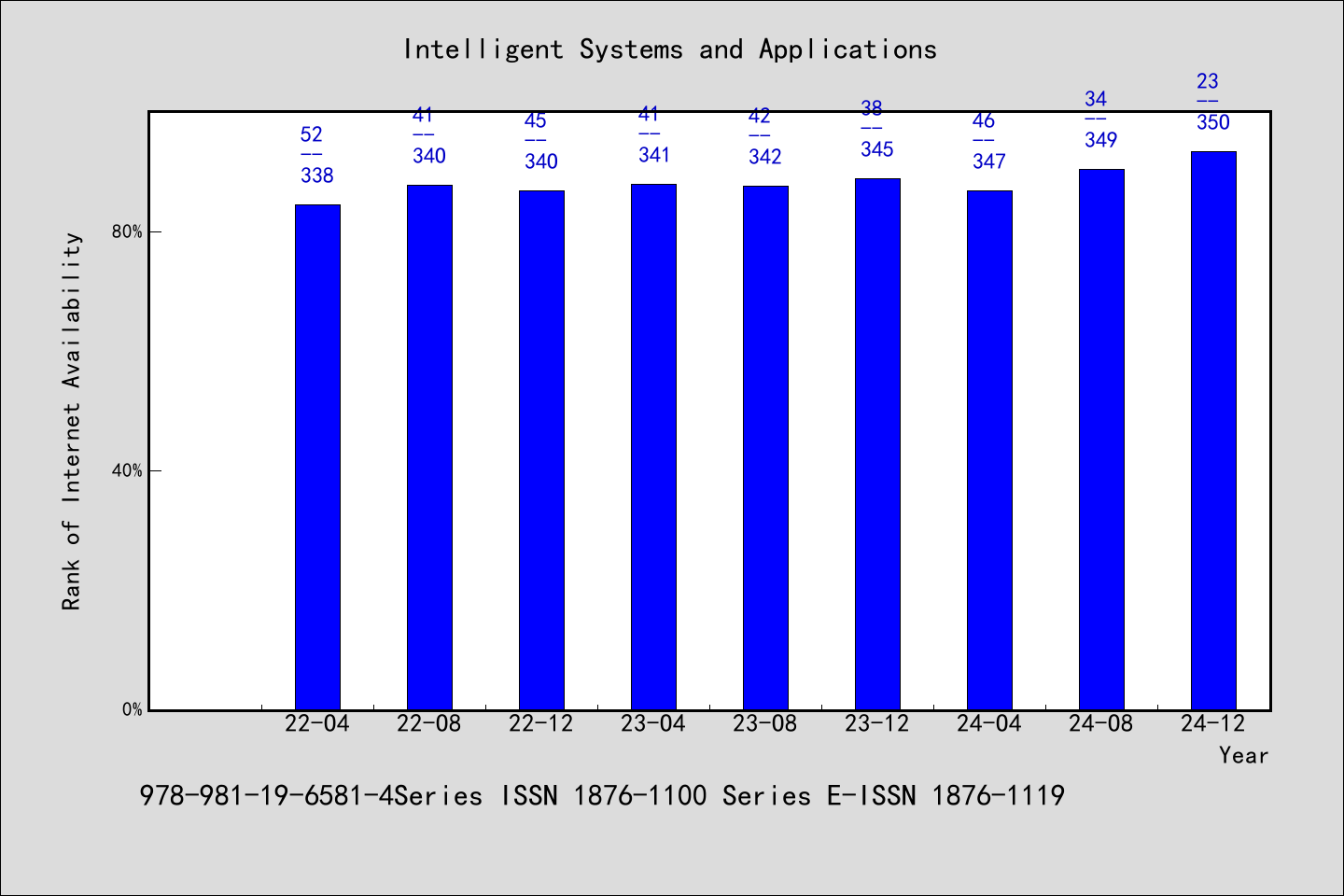The image size is (1344, 896).
Task: Click the 'Year' axis title
Action: tap(1243, 755)
